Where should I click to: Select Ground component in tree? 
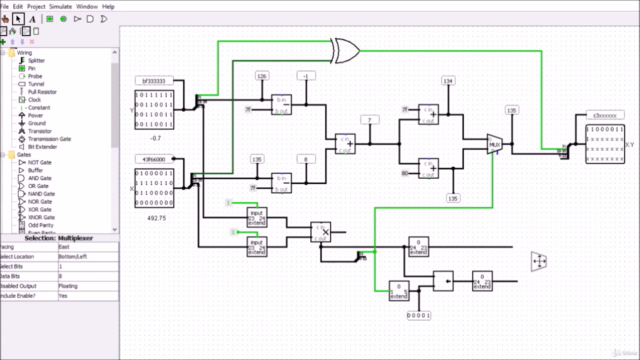click(x=37, y=123)
